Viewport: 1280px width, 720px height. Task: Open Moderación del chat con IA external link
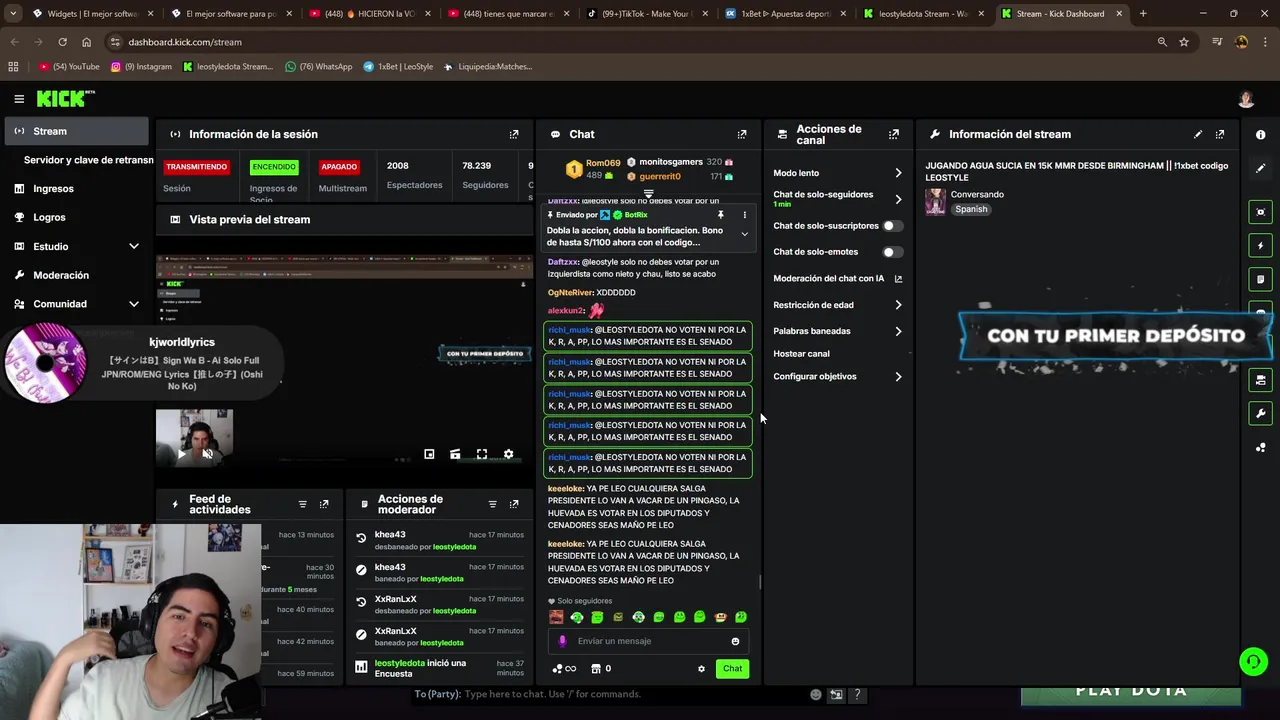pyautogui.click(x=898, y=279)
